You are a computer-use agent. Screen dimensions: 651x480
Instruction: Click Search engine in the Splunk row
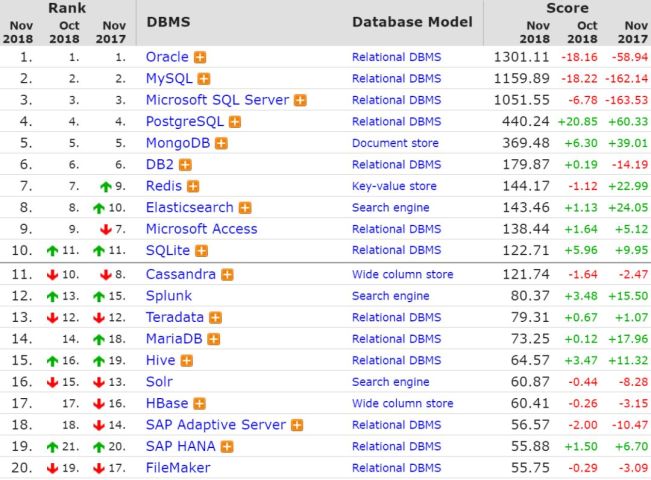click(391, 296)
